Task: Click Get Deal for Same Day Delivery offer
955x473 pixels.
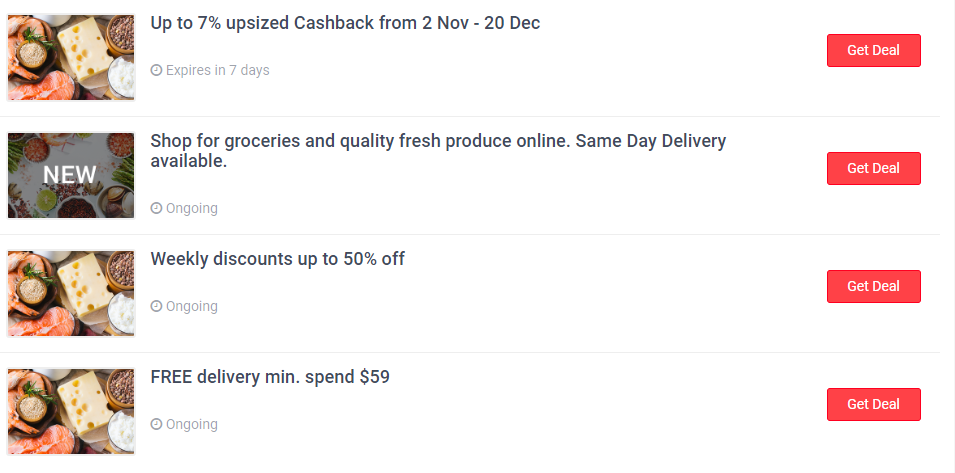Action: pyautogui.click(x=873, y=168)
